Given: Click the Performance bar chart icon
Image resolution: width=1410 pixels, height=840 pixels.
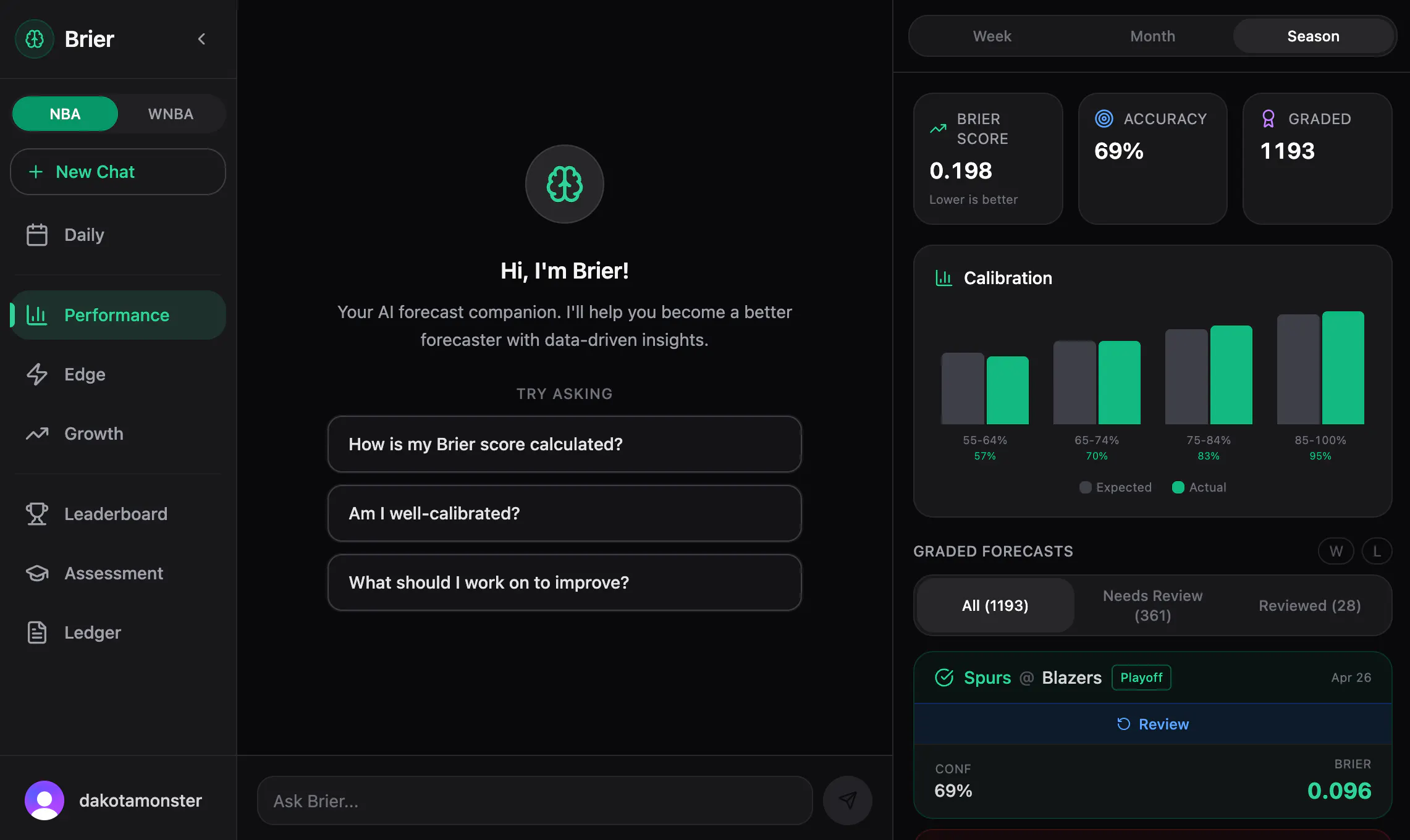Looking at the screenshot, I should (37, 315).
